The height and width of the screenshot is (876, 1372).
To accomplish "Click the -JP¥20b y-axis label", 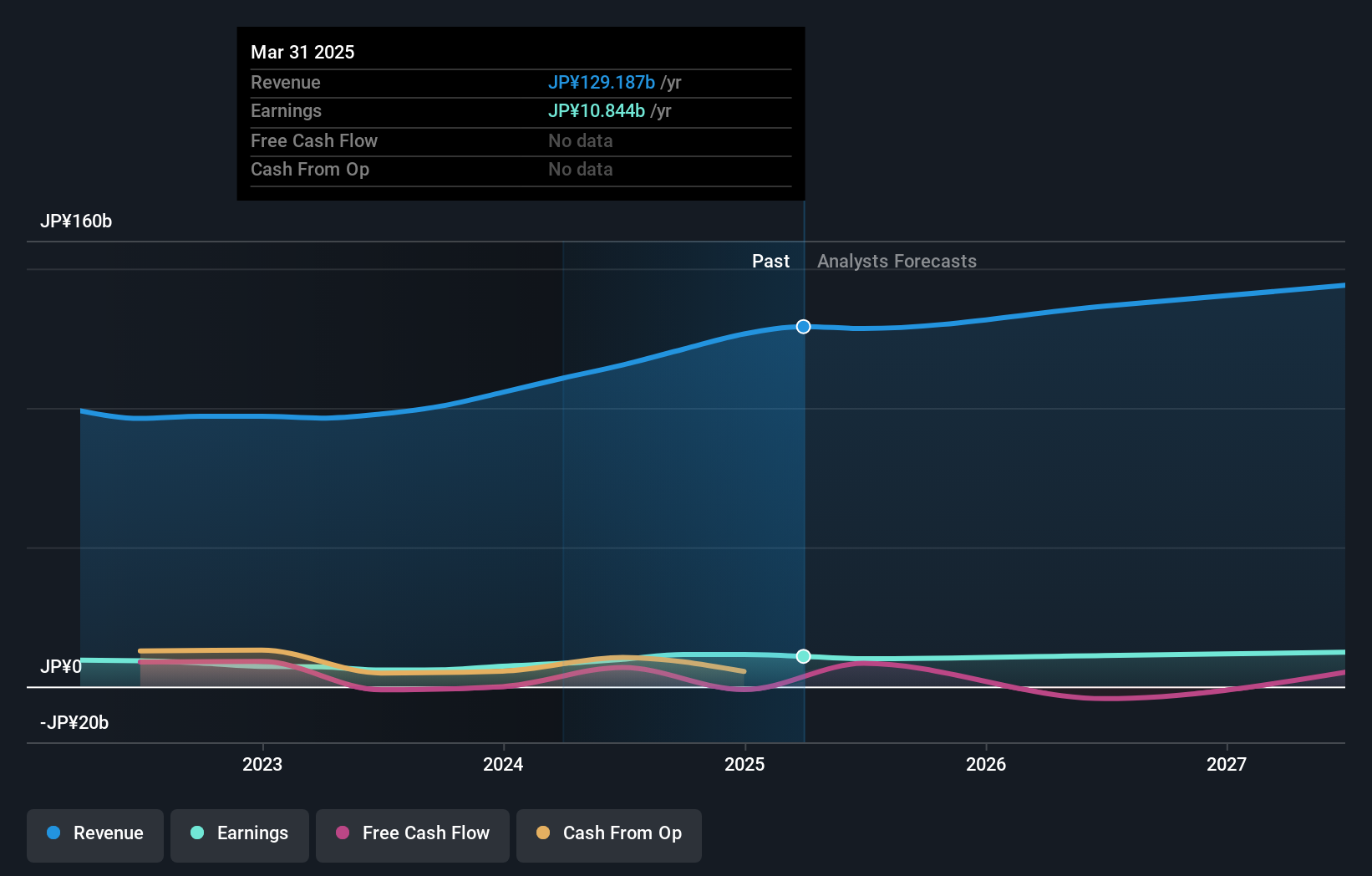I will pos(74,723).
